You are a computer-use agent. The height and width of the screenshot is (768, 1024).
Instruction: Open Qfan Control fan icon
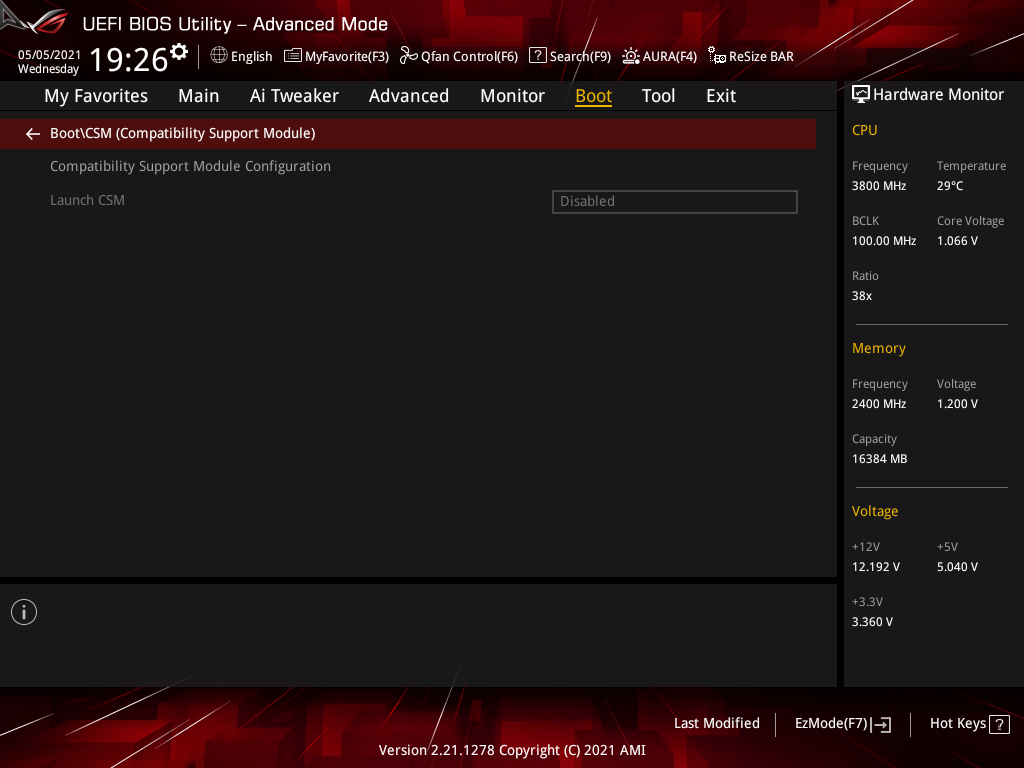tap(409, 56)
